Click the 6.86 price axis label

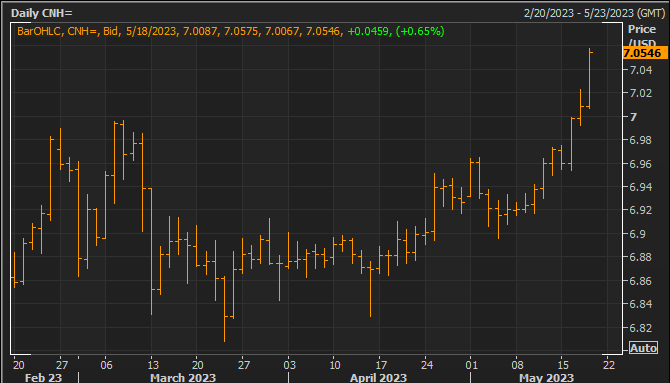[641, 281]
